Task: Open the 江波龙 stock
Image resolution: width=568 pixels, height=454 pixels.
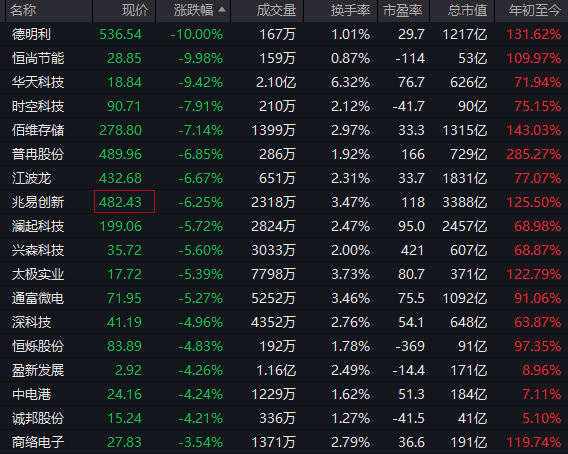Action: [x=32, y=178]
